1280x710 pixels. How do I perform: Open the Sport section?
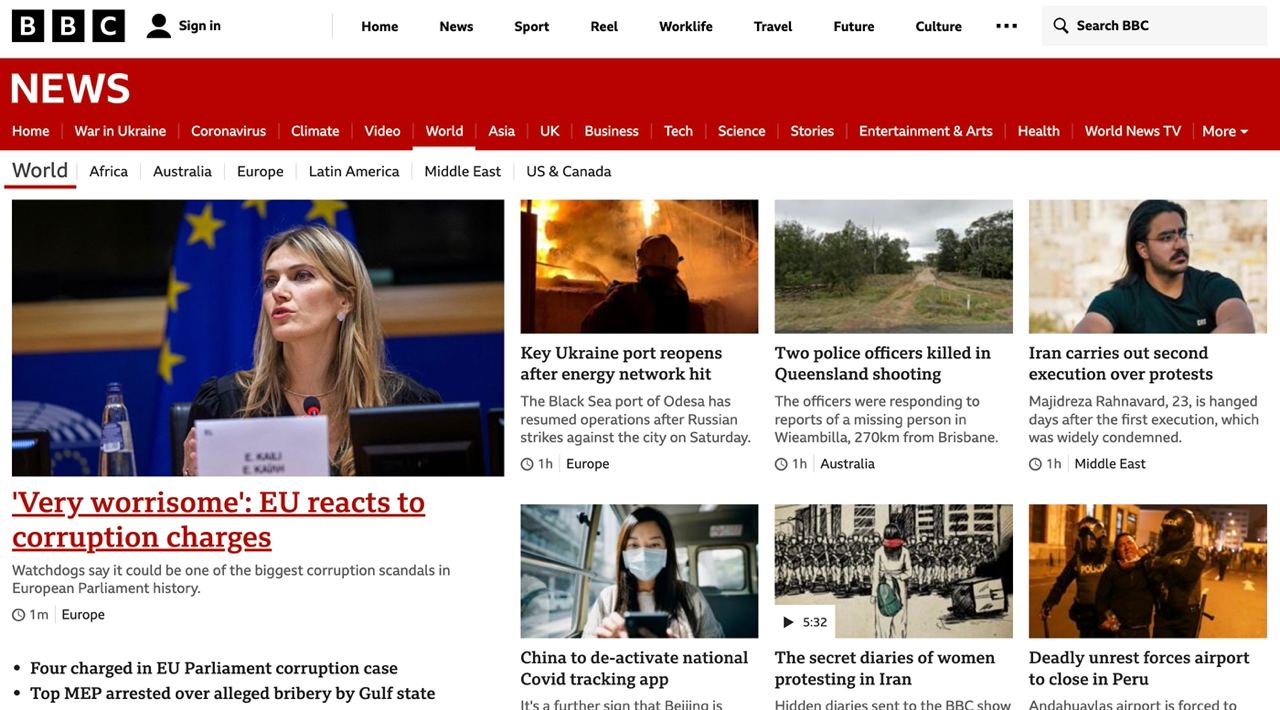point(531,26)
